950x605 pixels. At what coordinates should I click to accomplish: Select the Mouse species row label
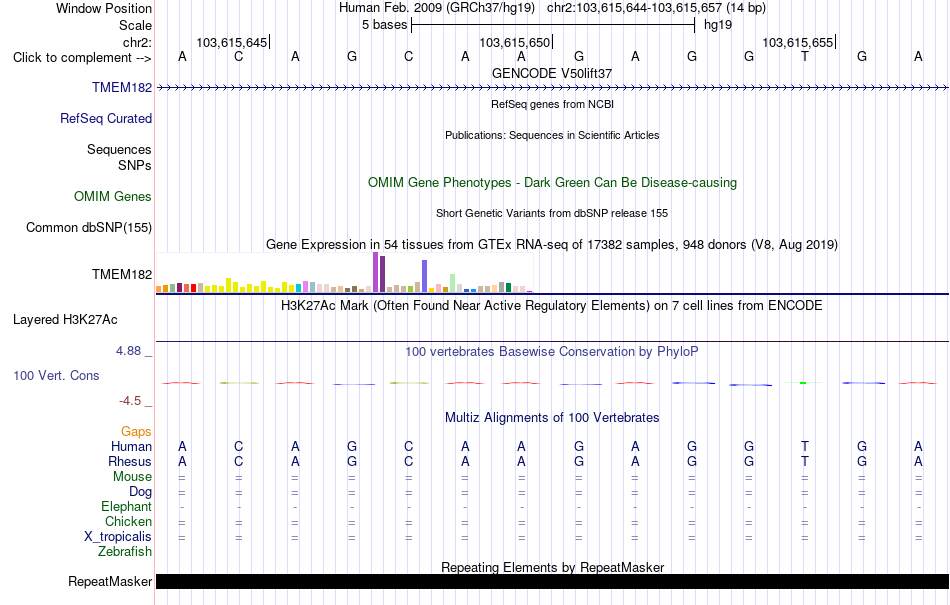132,477
